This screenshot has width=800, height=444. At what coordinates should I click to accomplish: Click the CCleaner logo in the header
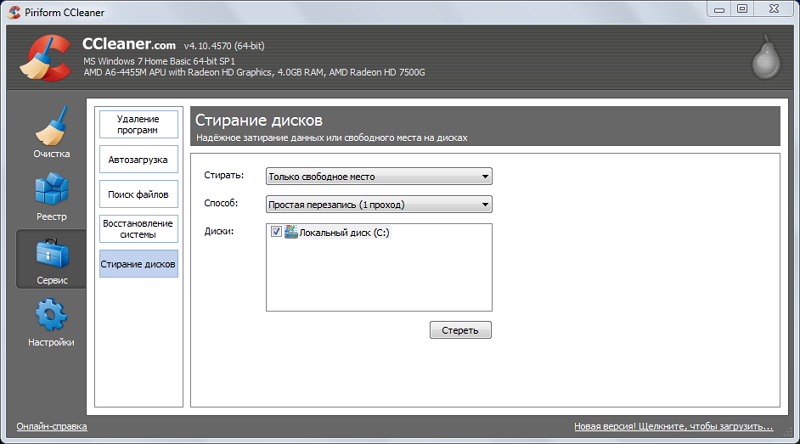[x=43, y=59]
